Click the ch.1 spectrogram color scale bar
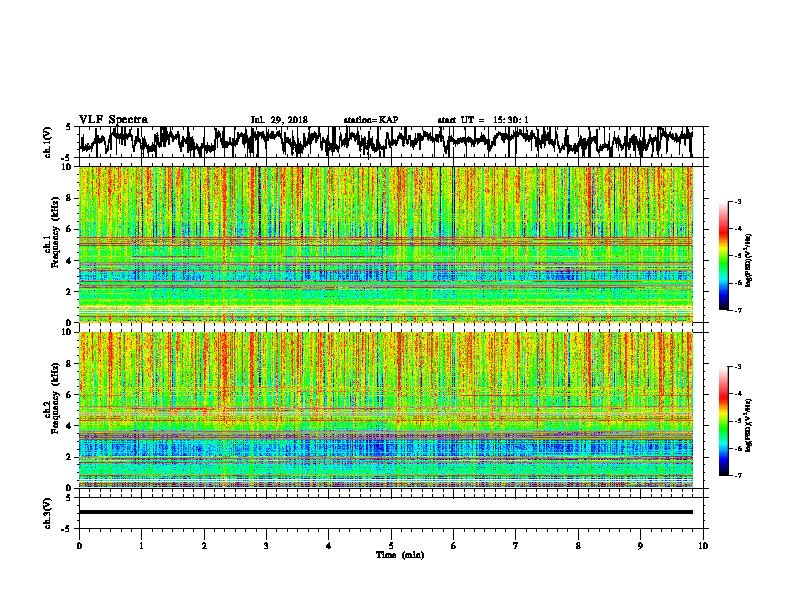This screenshot has height=612, width=792. (724, 256)
